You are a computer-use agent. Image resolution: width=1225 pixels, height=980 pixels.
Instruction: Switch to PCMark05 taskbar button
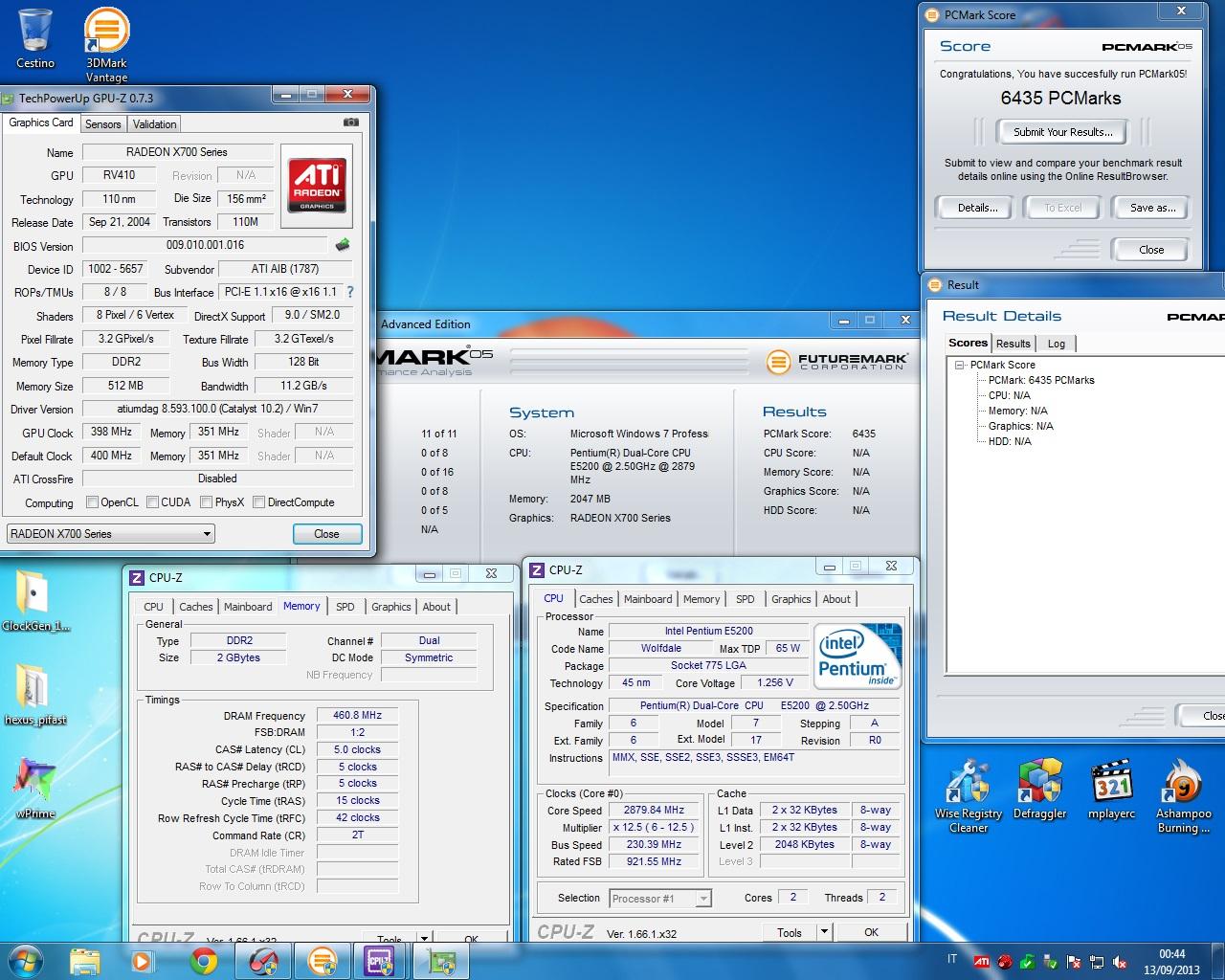pos(262,961)
